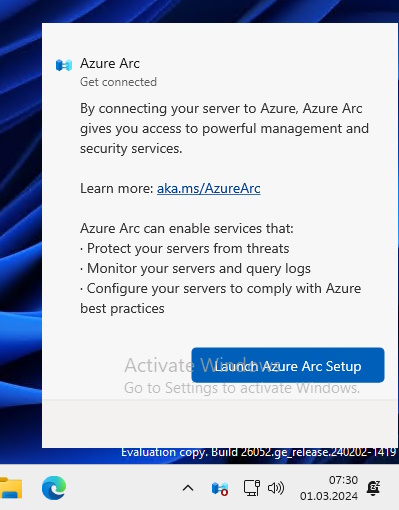Click the "By connecting your server" paragraph
399x510 pixels.
click(224, 129)
